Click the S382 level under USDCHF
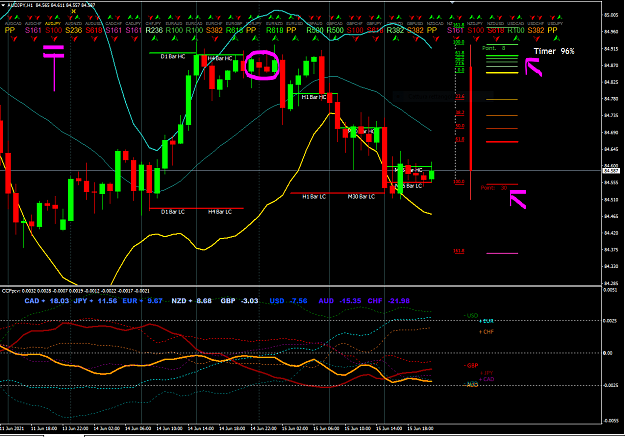The height and width of the screenshot is (437, 625). point(536,30)
